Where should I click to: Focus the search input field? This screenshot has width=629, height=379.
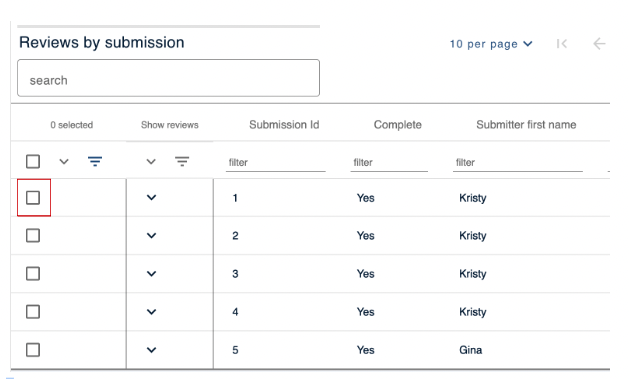pos(168,78)
